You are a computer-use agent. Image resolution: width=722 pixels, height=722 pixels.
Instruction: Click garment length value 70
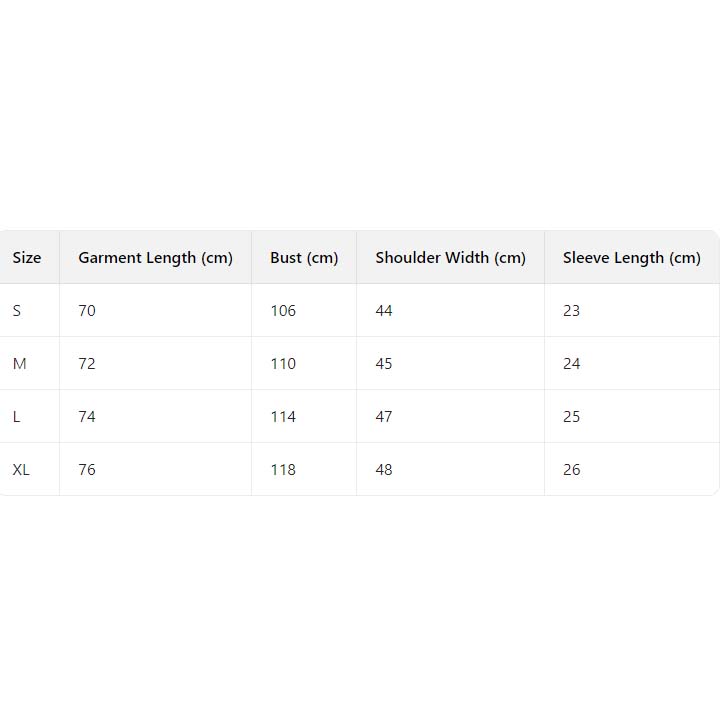click(87, 311)
